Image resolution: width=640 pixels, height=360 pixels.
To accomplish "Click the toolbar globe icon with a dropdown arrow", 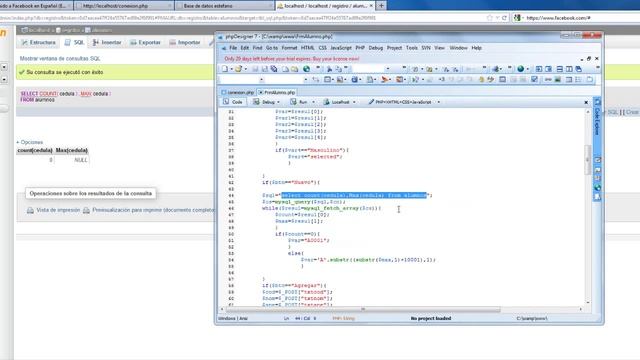I will click(520, 69).
